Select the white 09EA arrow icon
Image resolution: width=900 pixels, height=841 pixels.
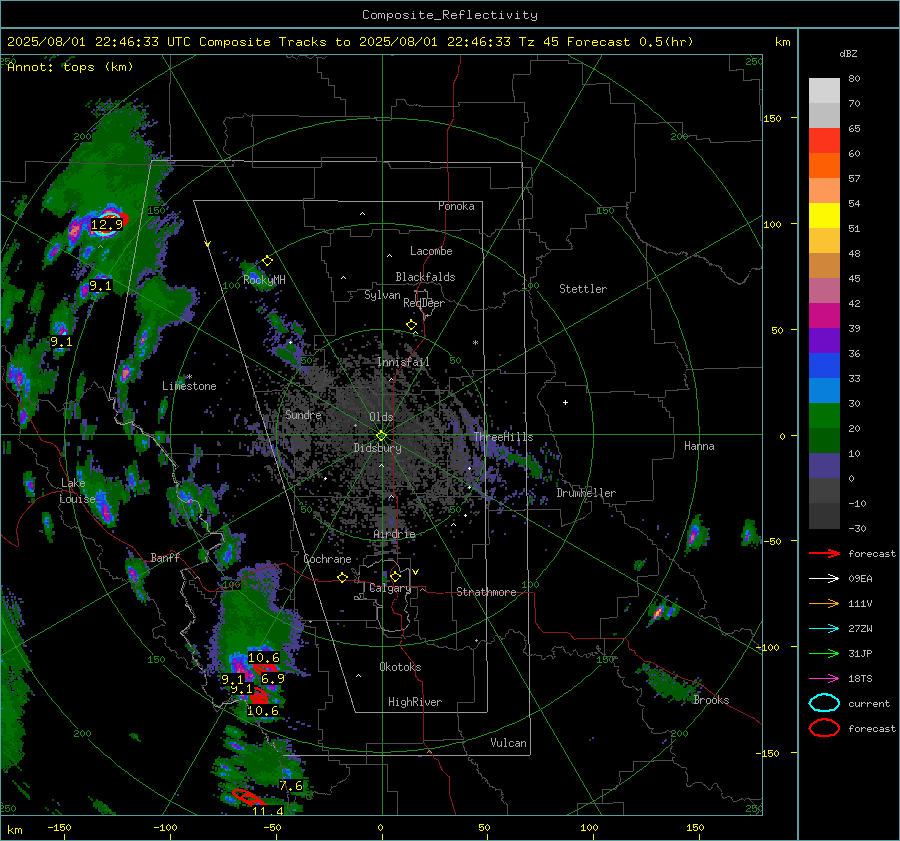[x=824, y=579]
